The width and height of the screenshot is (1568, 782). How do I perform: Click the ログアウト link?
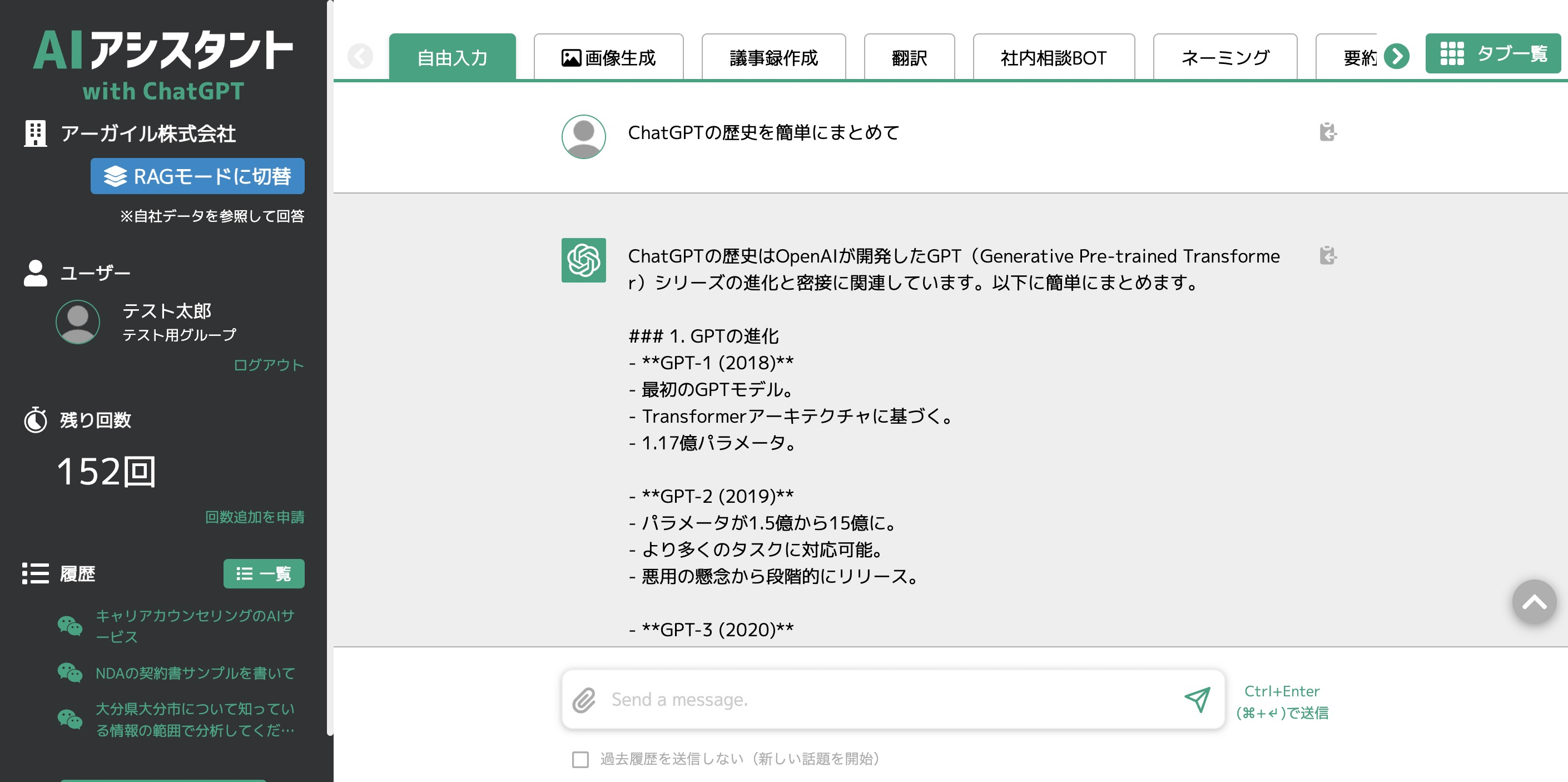269,365
